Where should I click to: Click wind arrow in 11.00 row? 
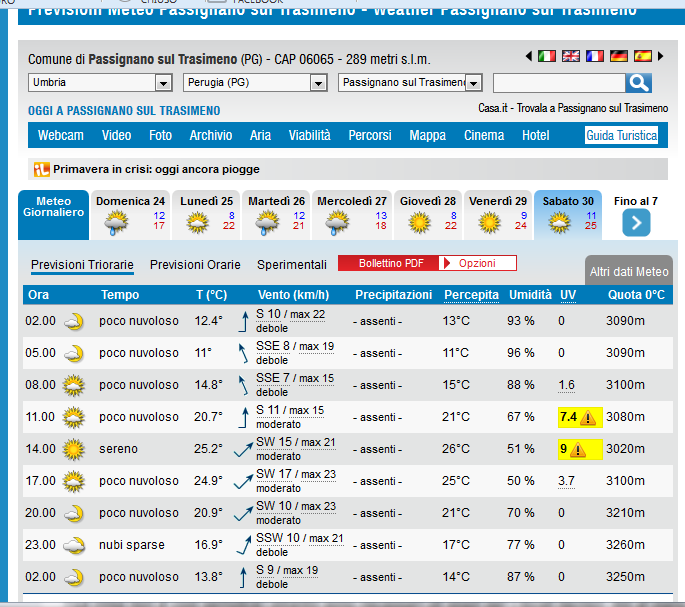tap(243, 417)
